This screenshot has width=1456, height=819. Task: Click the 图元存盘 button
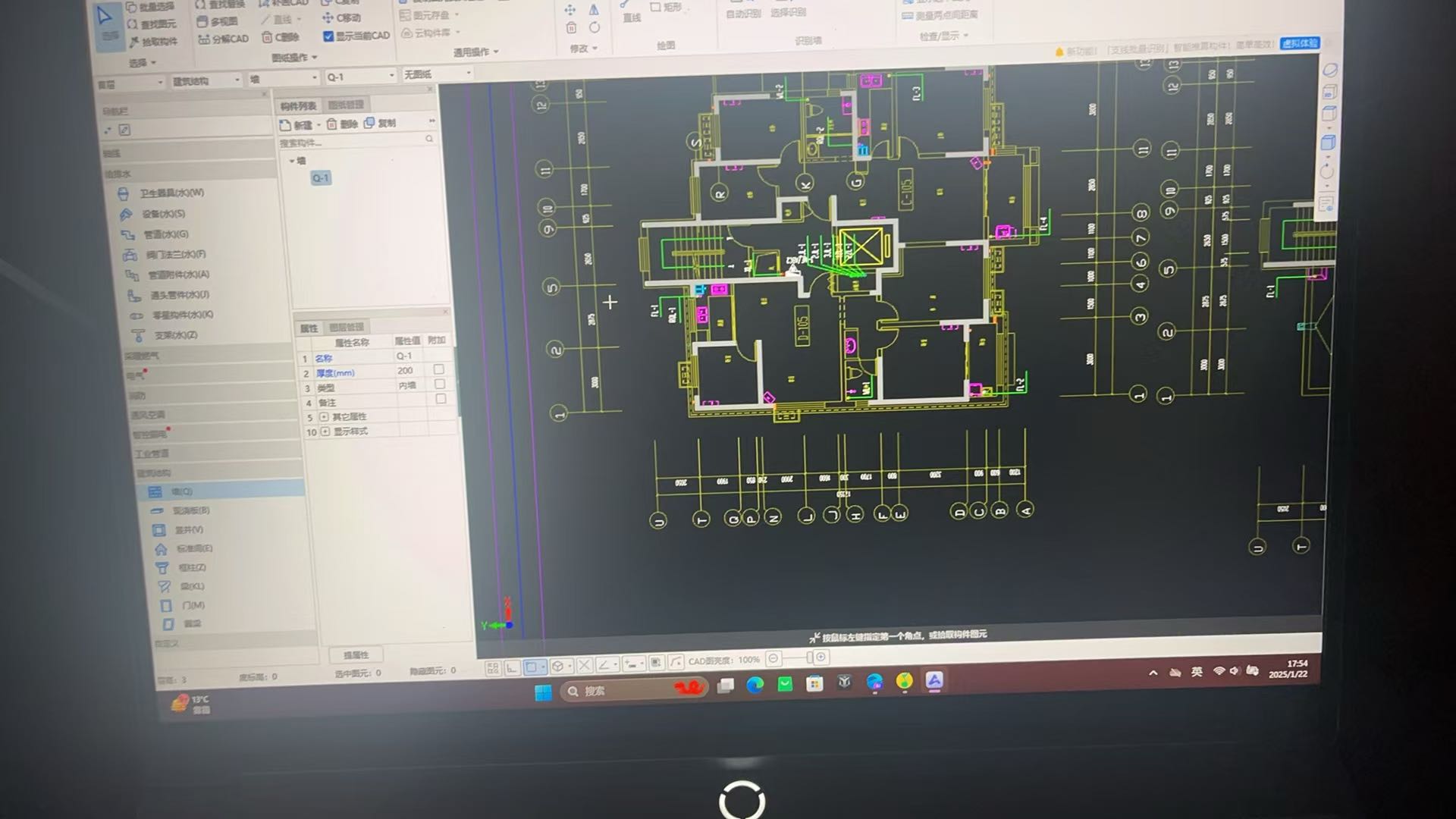pos(429,15)
